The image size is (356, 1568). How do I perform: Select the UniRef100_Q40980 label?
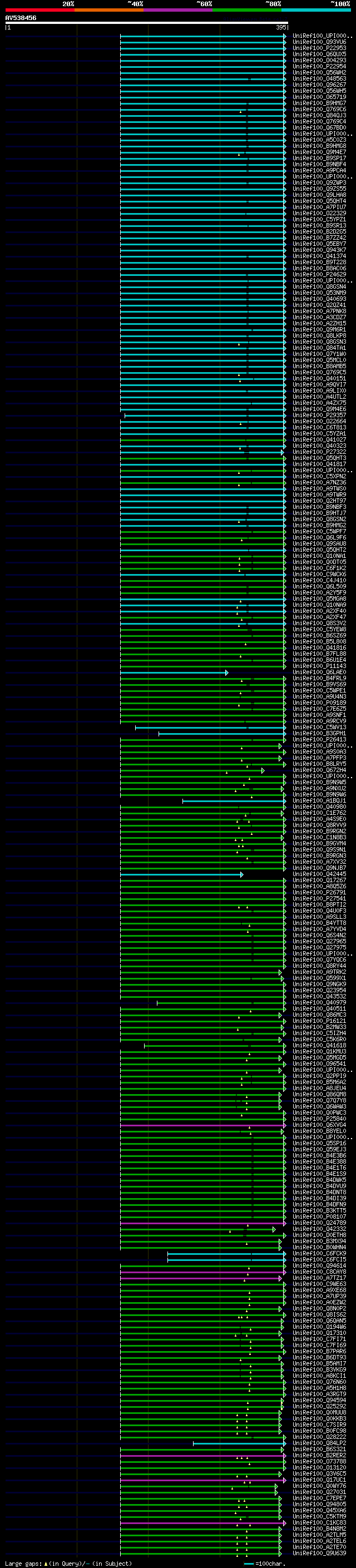319,807
